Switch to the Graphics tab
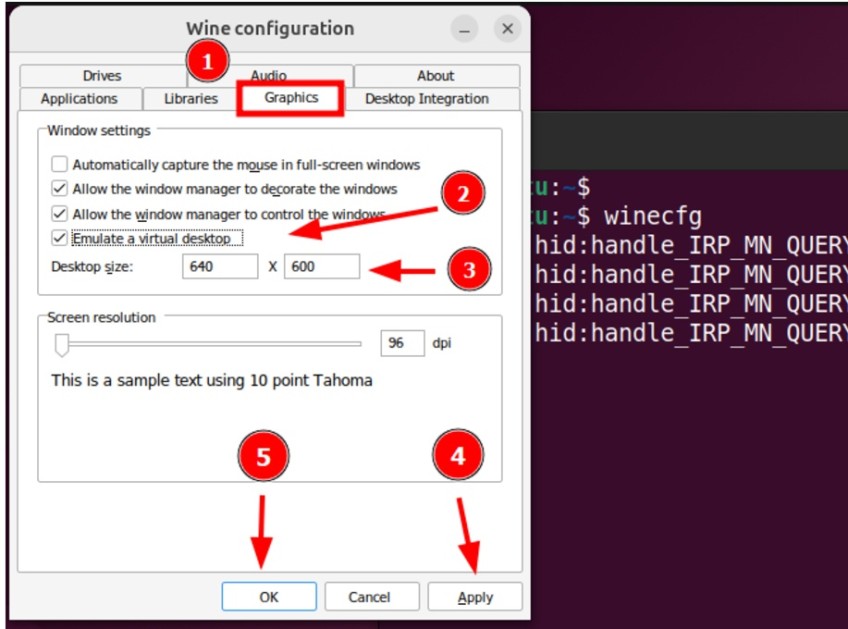The height and width of the screenshot is (629, 848). coord(291,98)
